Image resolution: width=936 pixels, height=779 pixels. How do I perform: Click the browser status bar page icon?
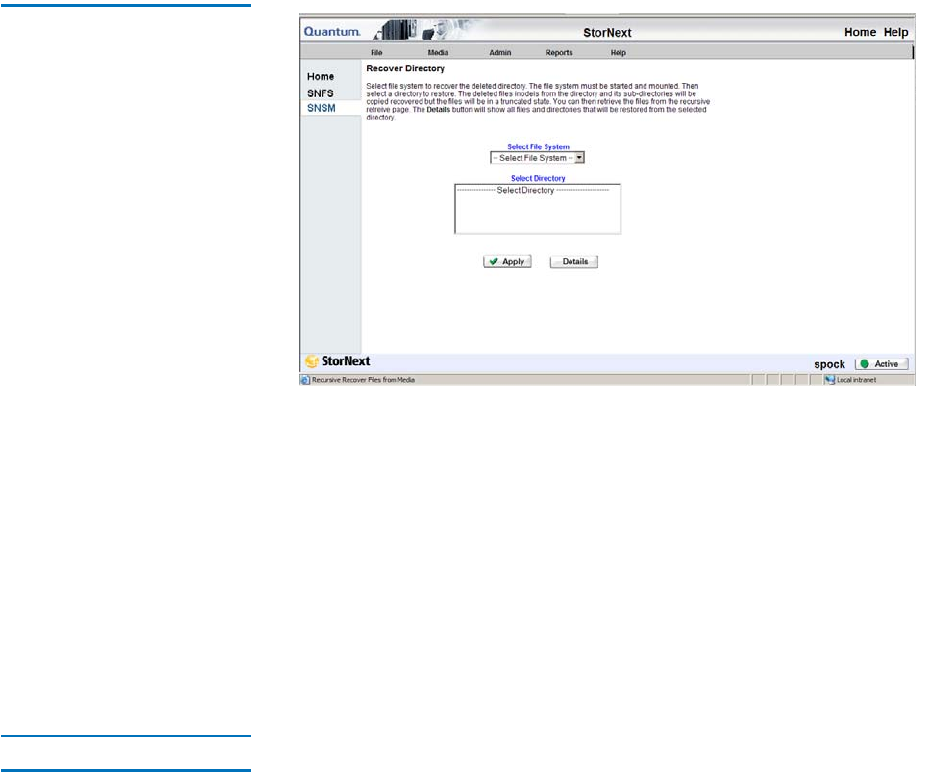pyautogui.click(x=305, y=380)
